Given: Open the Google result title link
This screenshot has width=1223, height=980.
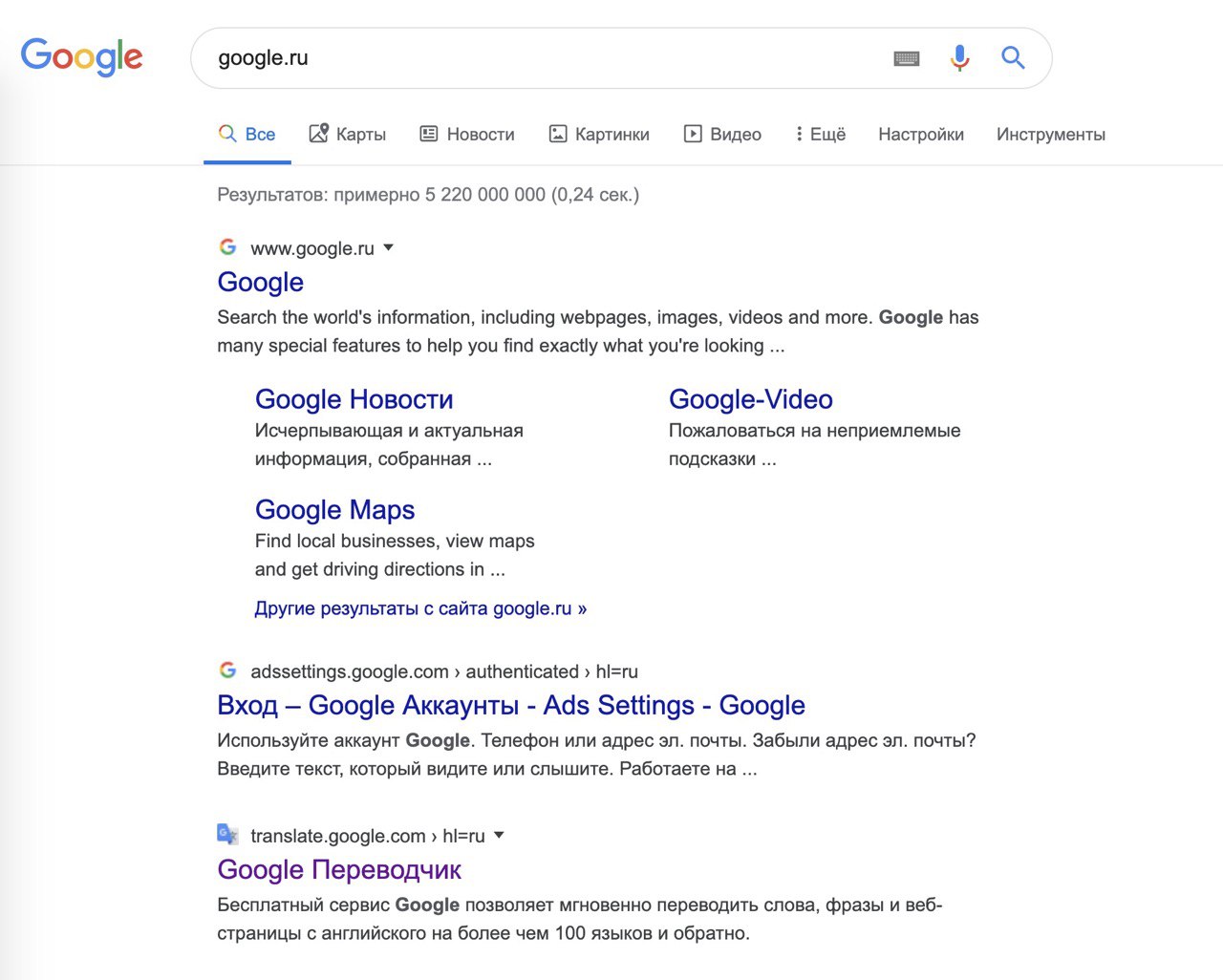Looking at the screenshot, I should click(x=261, y=283).
